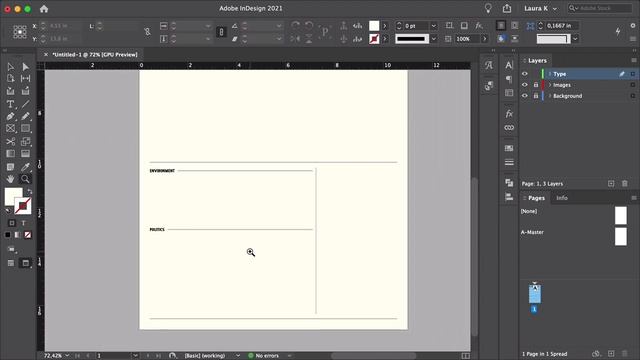640x360 pixels.
Task: Select the Hand tool
Action: coord(10,179)
